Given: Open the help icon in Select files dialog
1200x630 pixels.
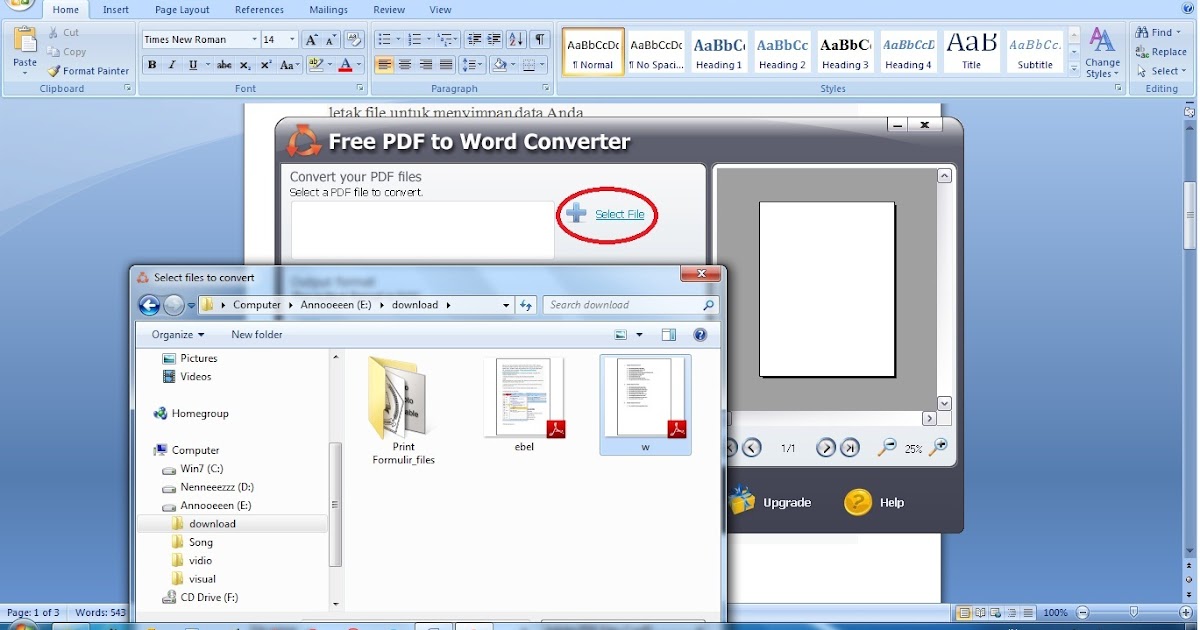Looking at the screenshot, I should pyautogui.click(x=700, y=334).
